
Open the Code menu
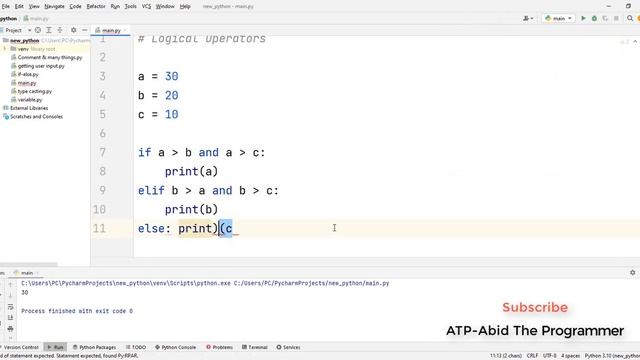coord(75,7)
